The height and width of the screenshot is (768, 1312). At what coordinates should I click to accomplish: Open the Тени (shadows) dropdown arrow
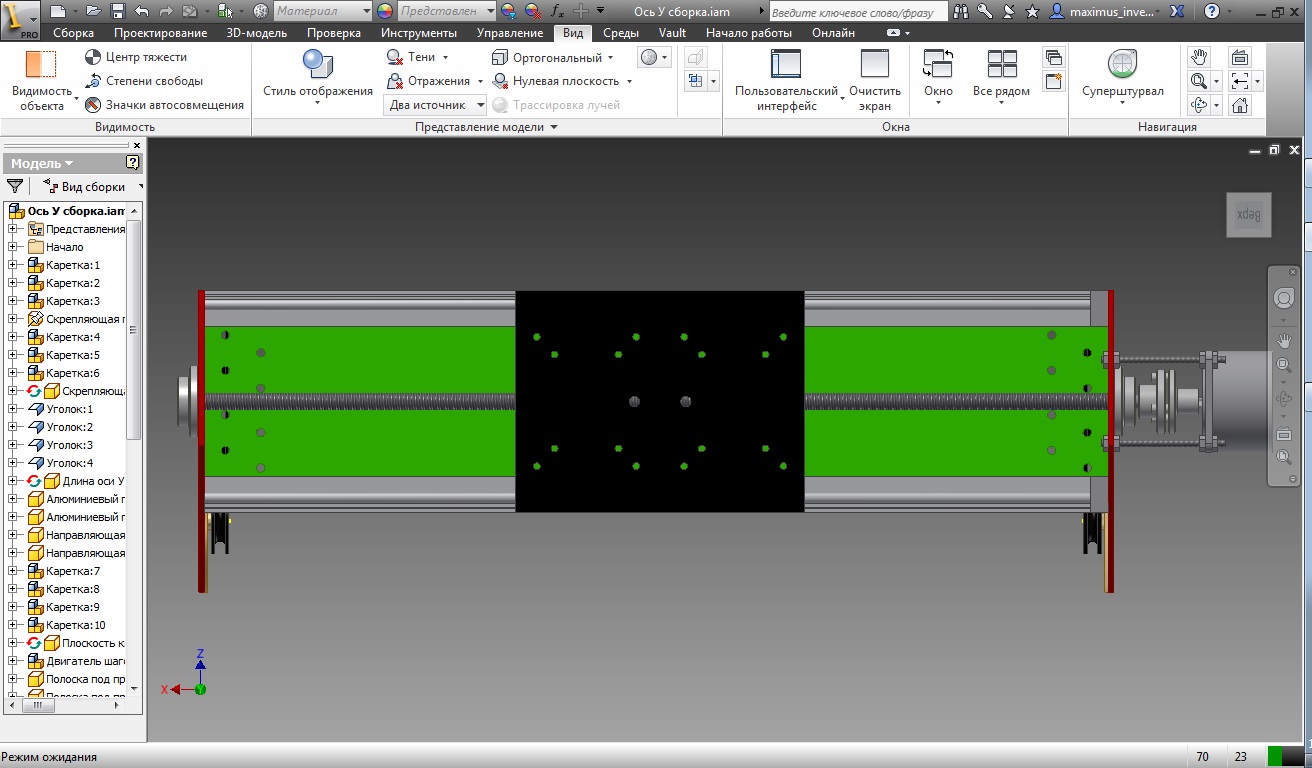point(445,58)
